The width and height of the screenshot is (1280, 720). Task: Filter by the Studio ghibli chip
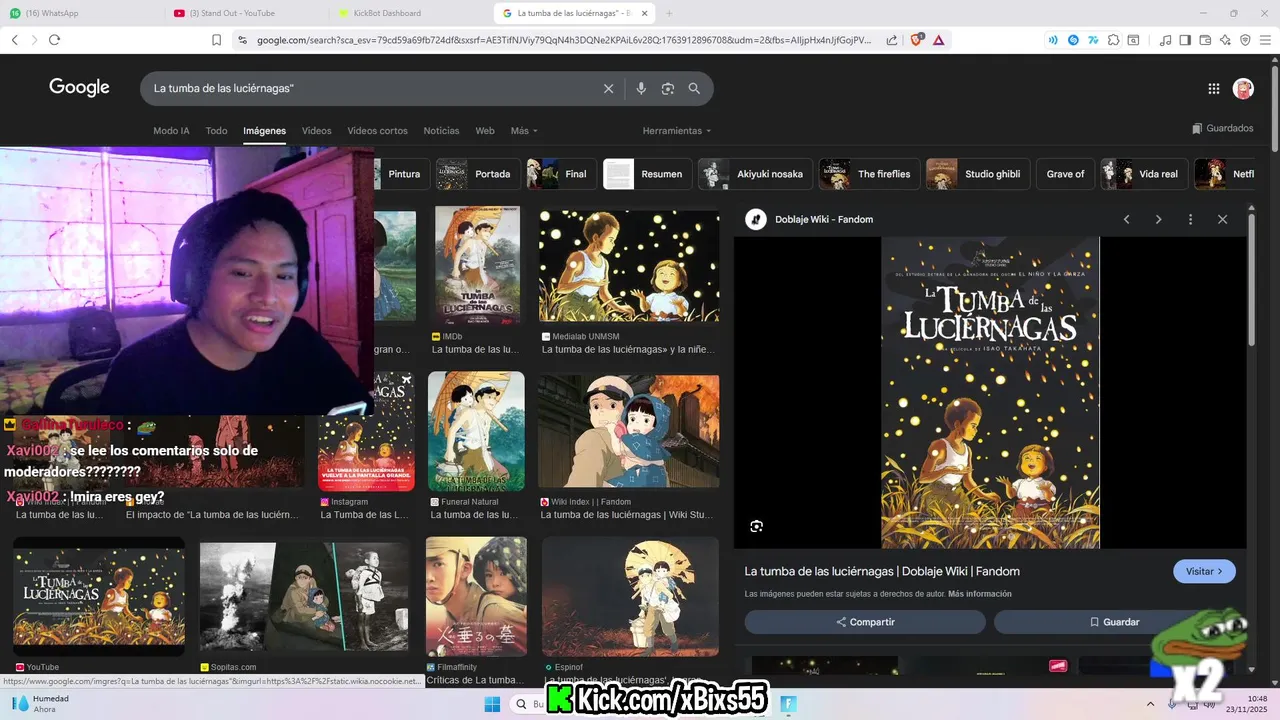point(978,174)
